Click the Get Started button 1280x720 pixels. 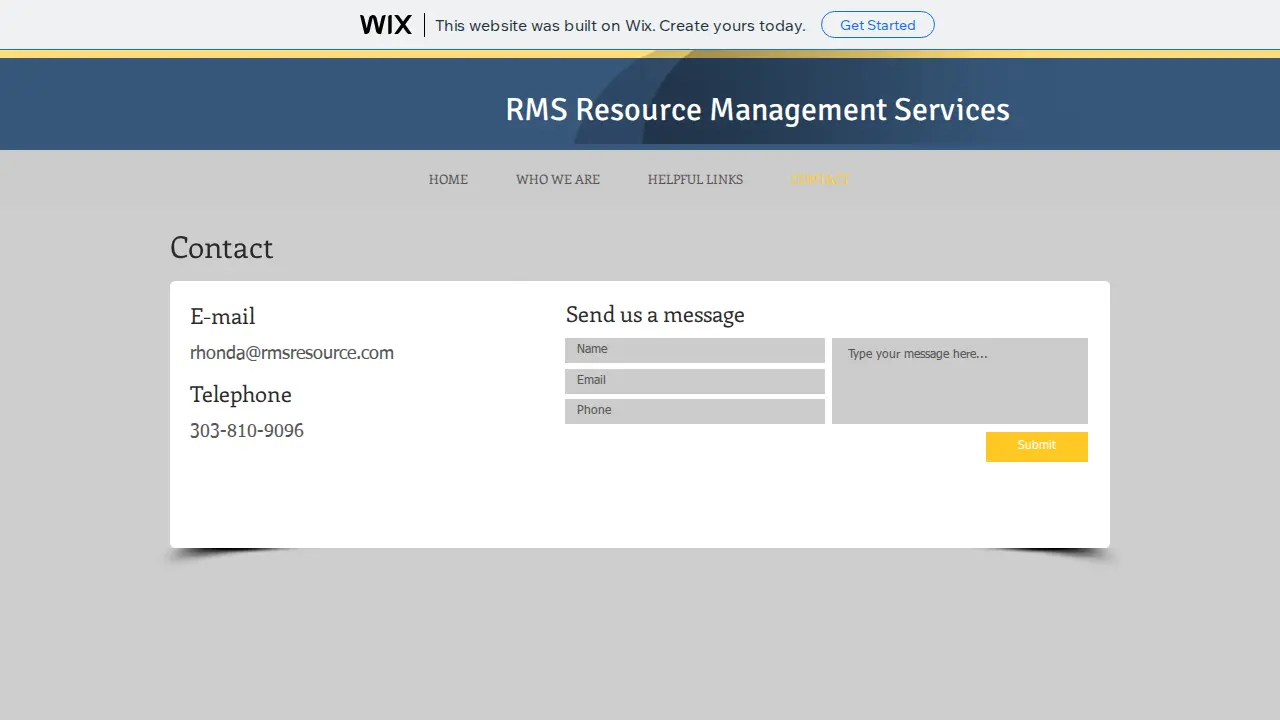click(878, 25)
